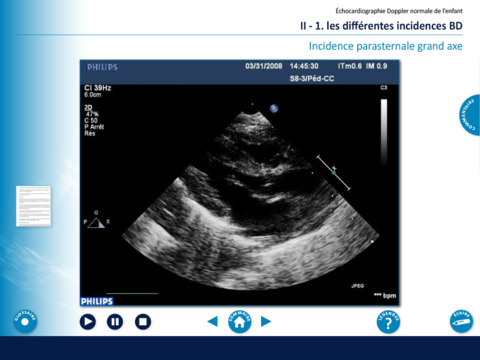Screen dimensions: 480x360
Task: Open the Écrire pen tool
Action: [461, 321]
